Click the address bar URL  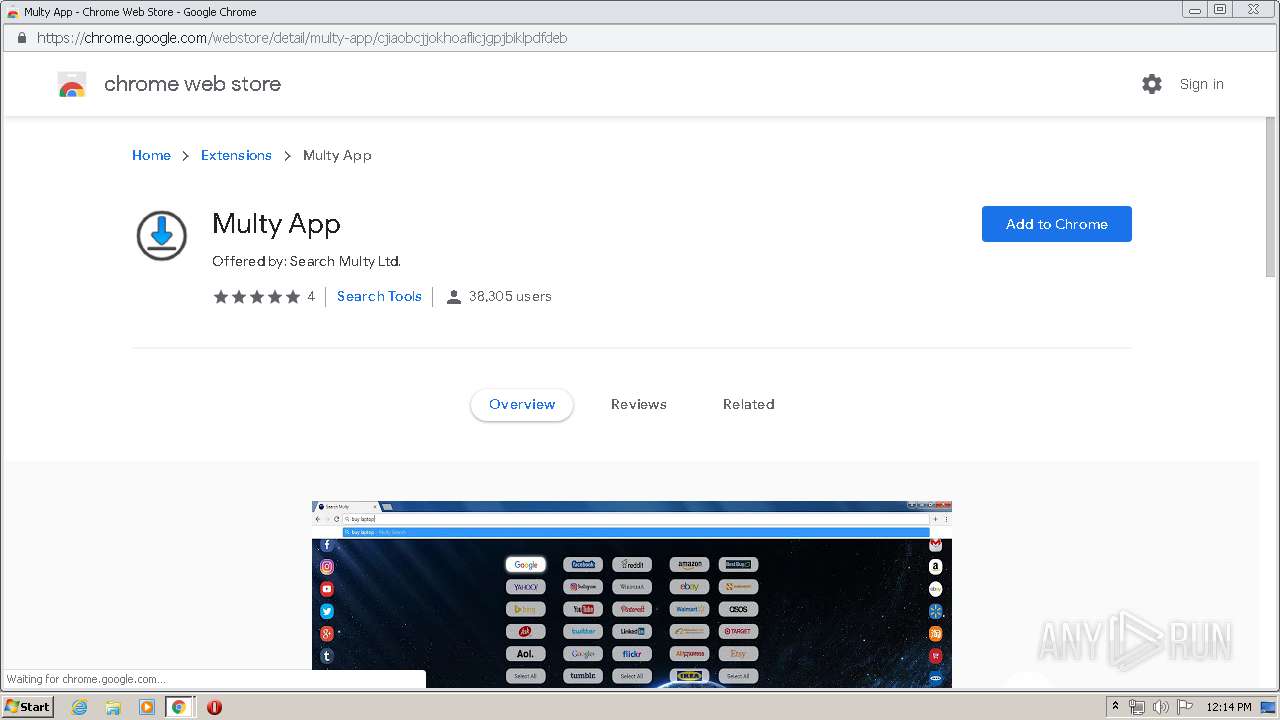[x=302, y=38]
